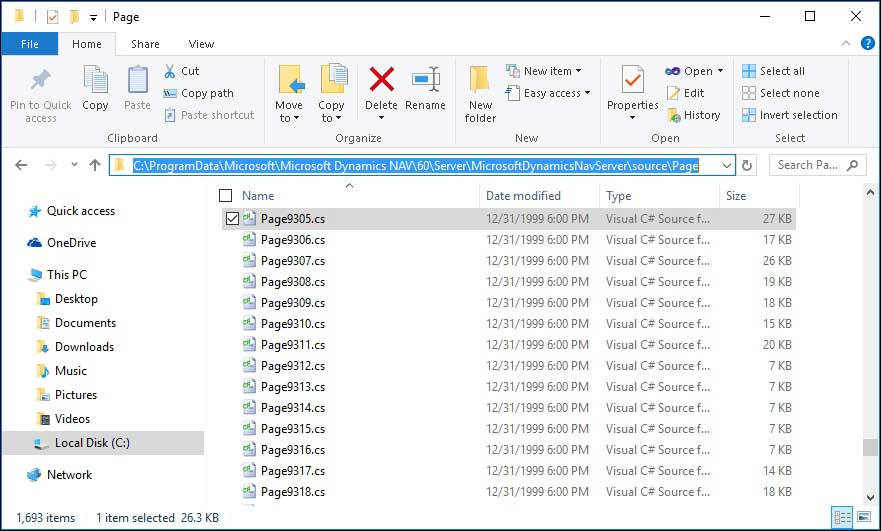Image resolution: width=881 pixels, height=531 pixels.
Task: Open the Music folder in navigation pane
Action: click(x=70, y=371)
